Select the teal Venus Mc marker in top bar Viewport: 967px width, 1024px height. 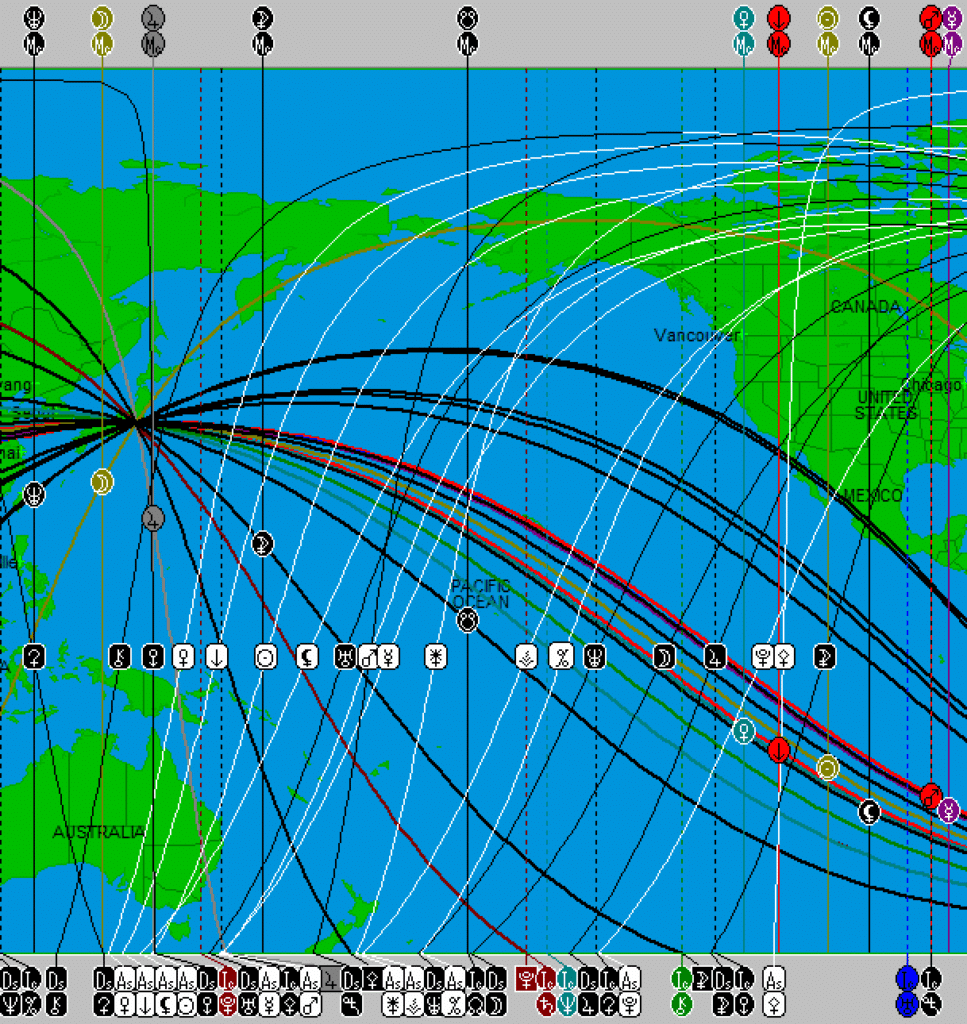(x=743, y=44)
